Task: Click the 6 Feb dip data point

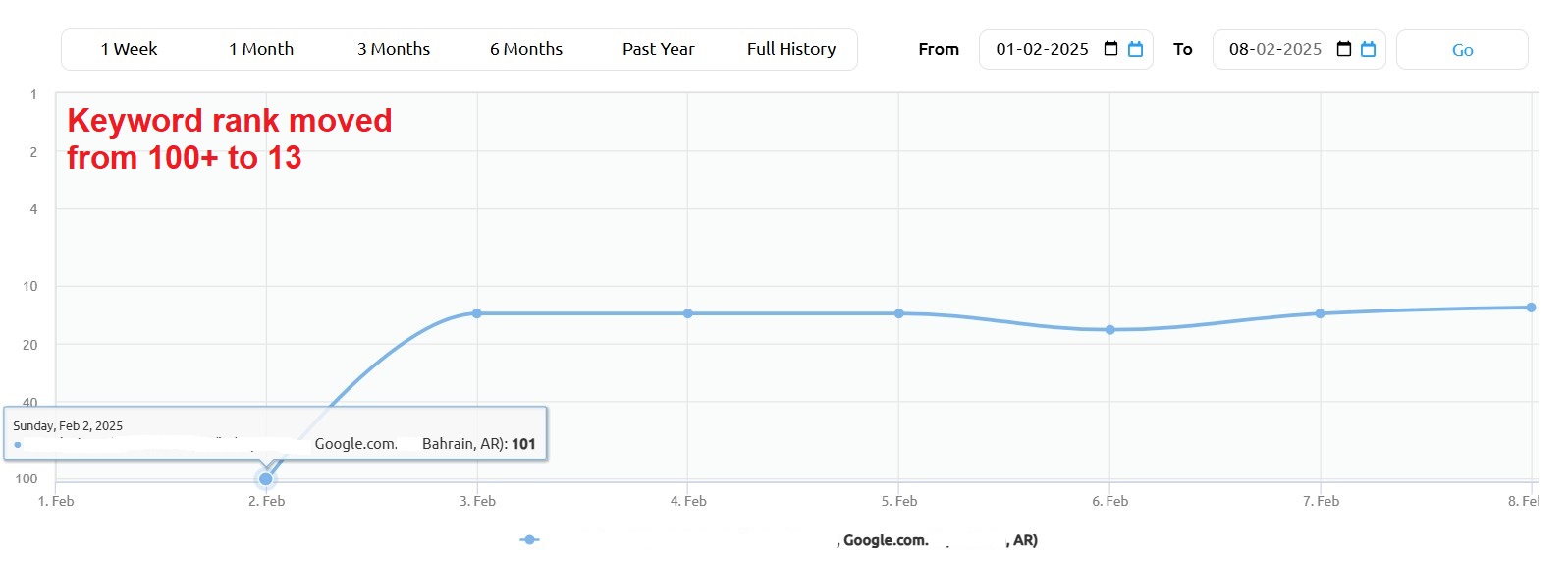Action: click(x=1109, y=330)
